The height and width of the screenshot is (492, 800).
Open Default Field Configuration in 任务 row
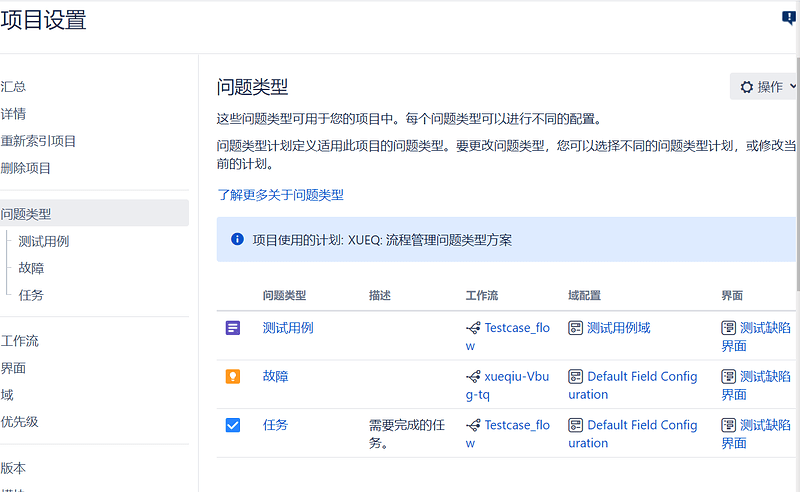tap(633, 434)
